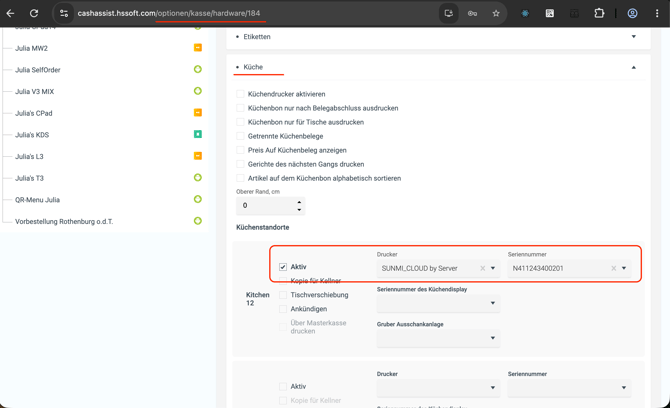Screen dimensions: 670x408
Task: Open the Seriennummer dropdown for Kitchen 12
Action: coord(624,268)
